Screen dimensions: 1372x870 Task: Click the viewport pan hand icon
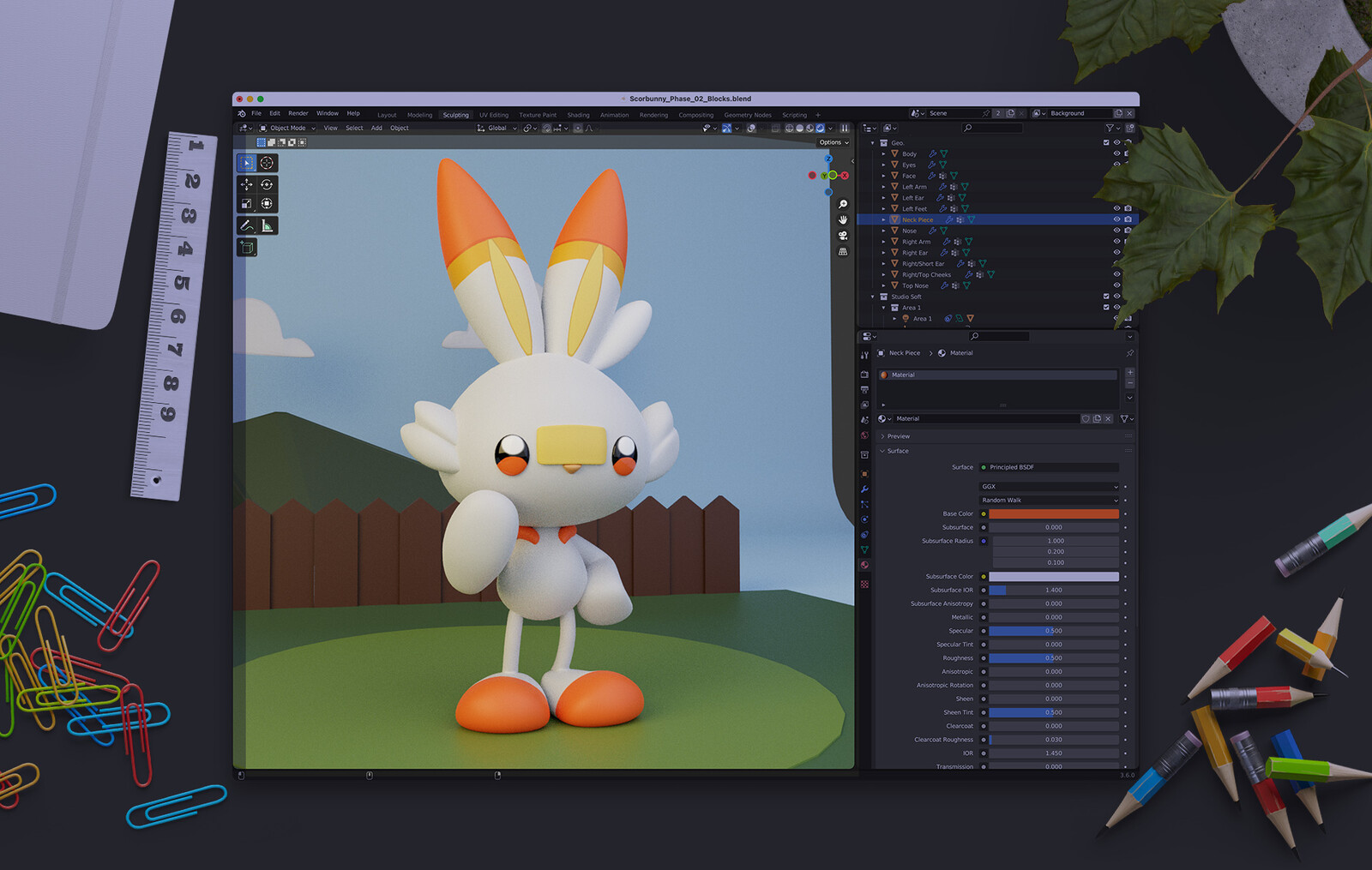[843, 219]
